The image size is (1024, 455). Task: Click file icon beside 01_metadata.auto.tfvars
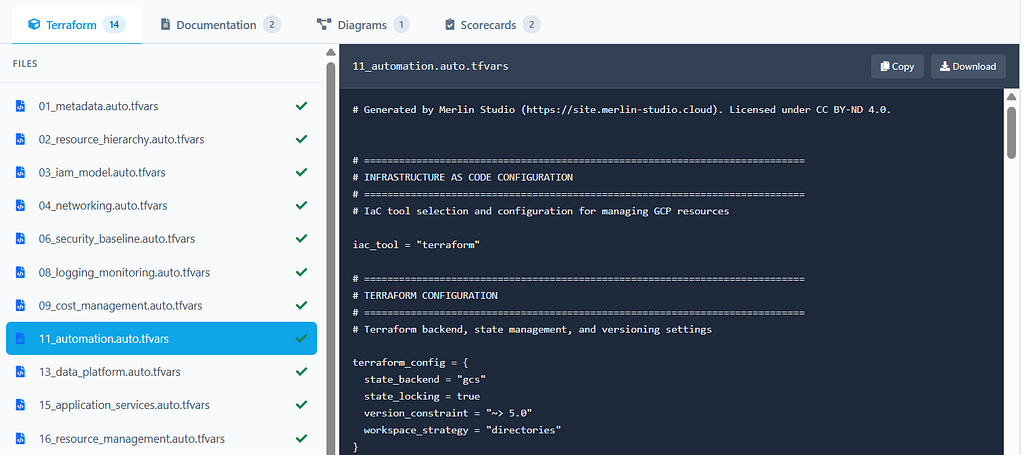(x=20, y=106)
